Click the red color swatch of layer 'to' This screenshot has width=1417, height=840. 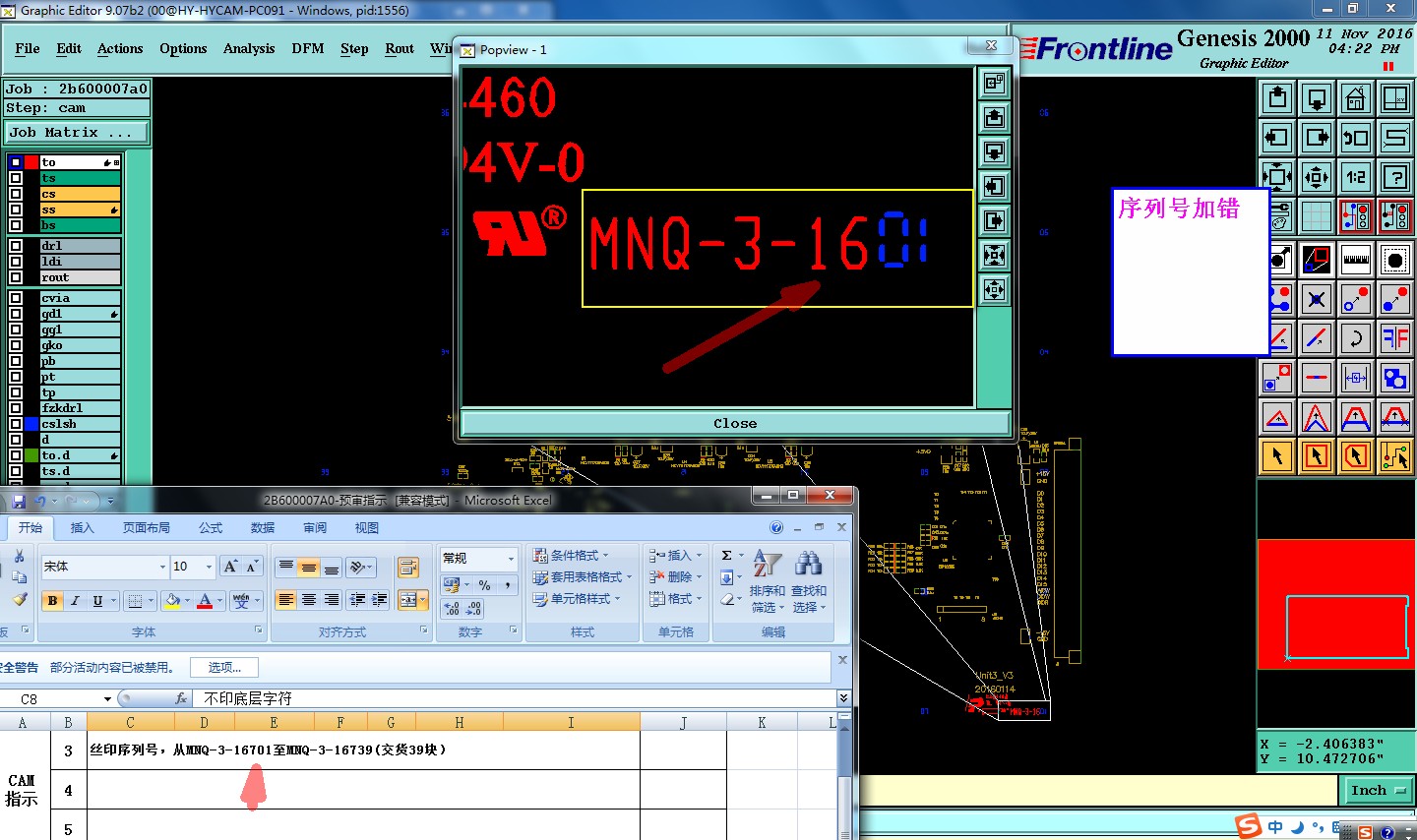point(31,162)
